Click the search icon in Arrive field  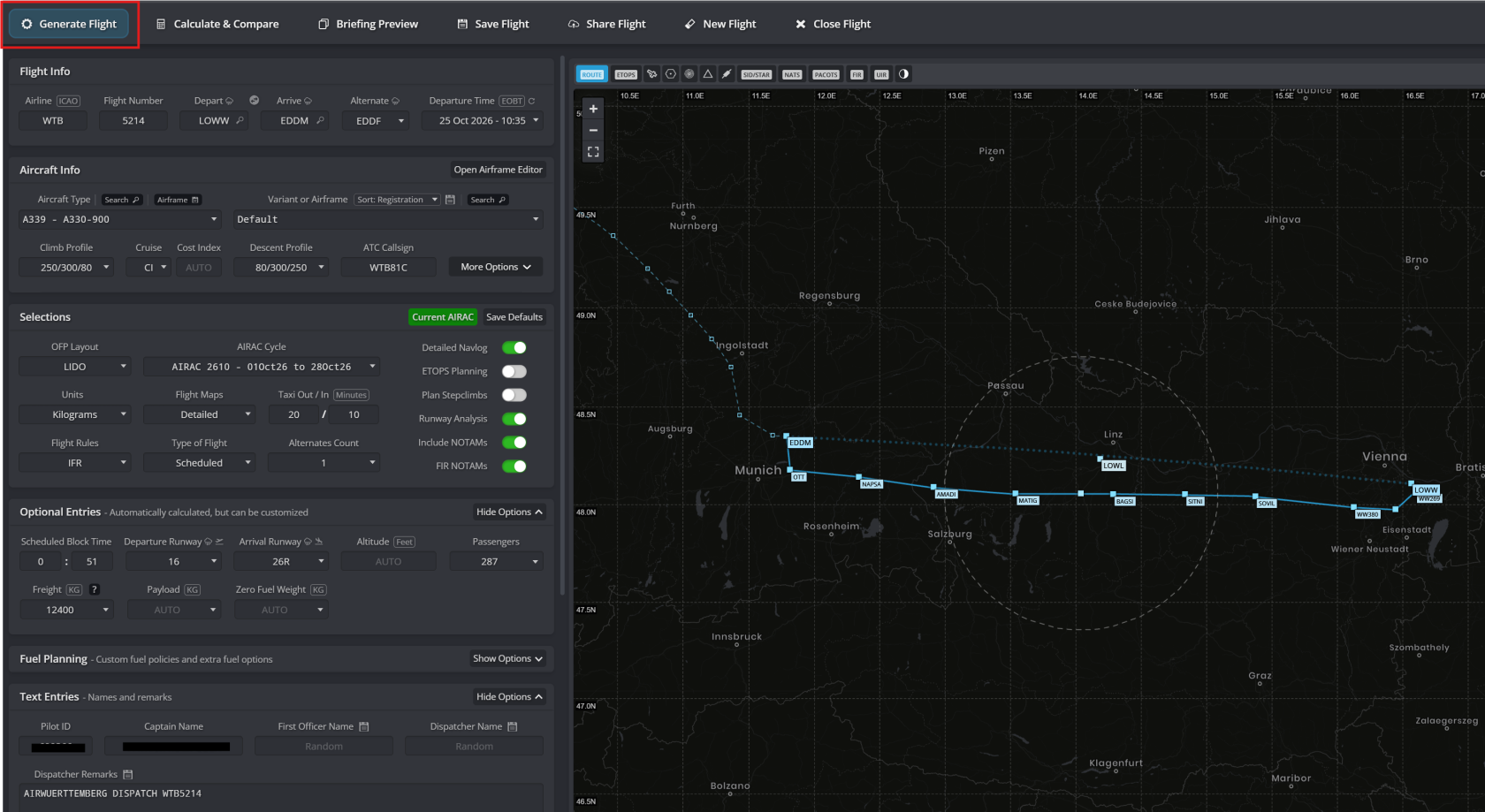[320, 120]
